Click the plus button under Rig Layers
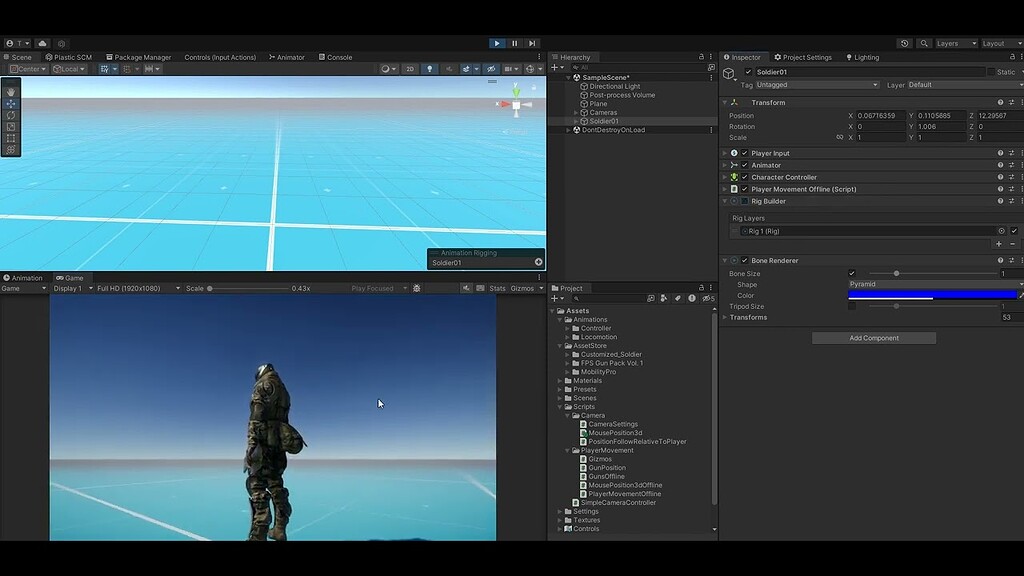The height and width of the screenshot is (576, 1024). [x=998, y=243]
